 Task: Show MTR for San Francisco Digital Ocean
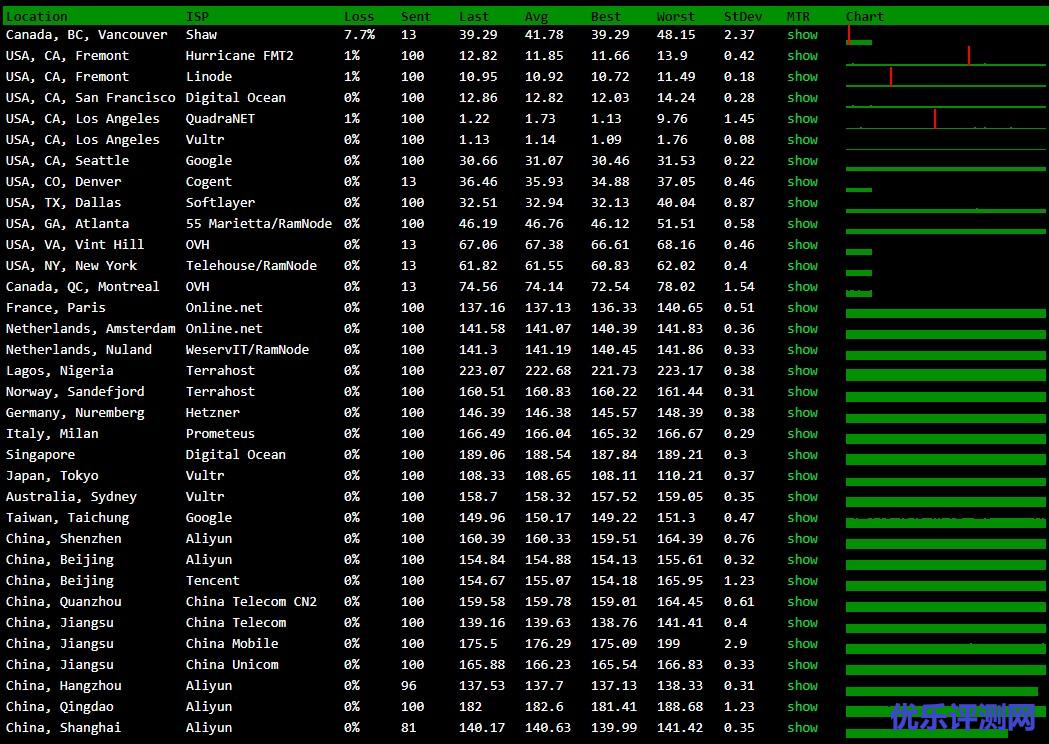coord(802,98)
